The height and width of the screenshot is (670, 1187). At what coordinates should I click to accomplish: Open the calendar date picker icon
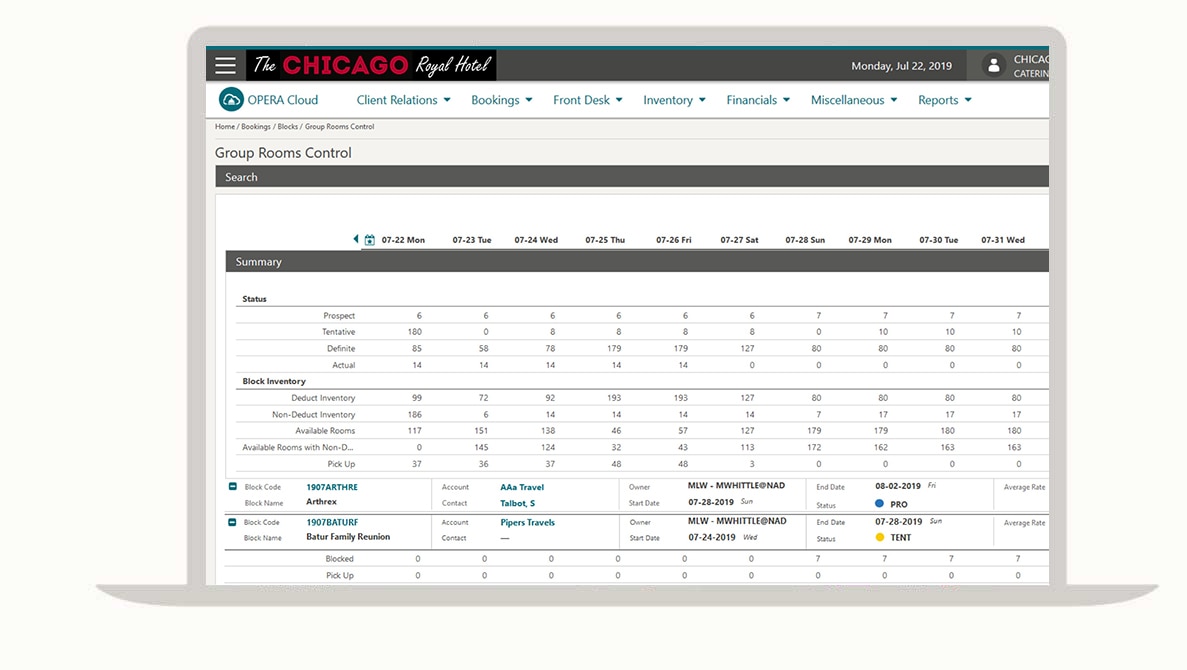click(369, 240)
